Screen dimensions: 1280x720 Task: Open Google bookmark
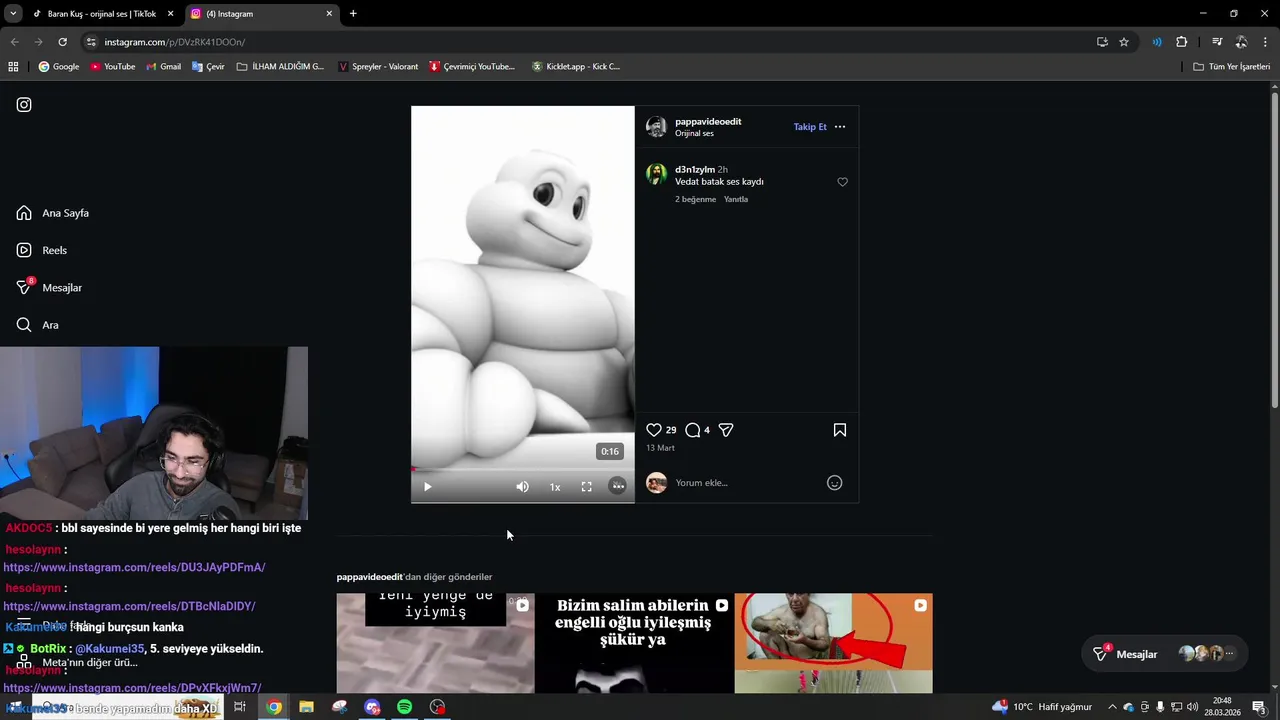click(x=59, y=67)
